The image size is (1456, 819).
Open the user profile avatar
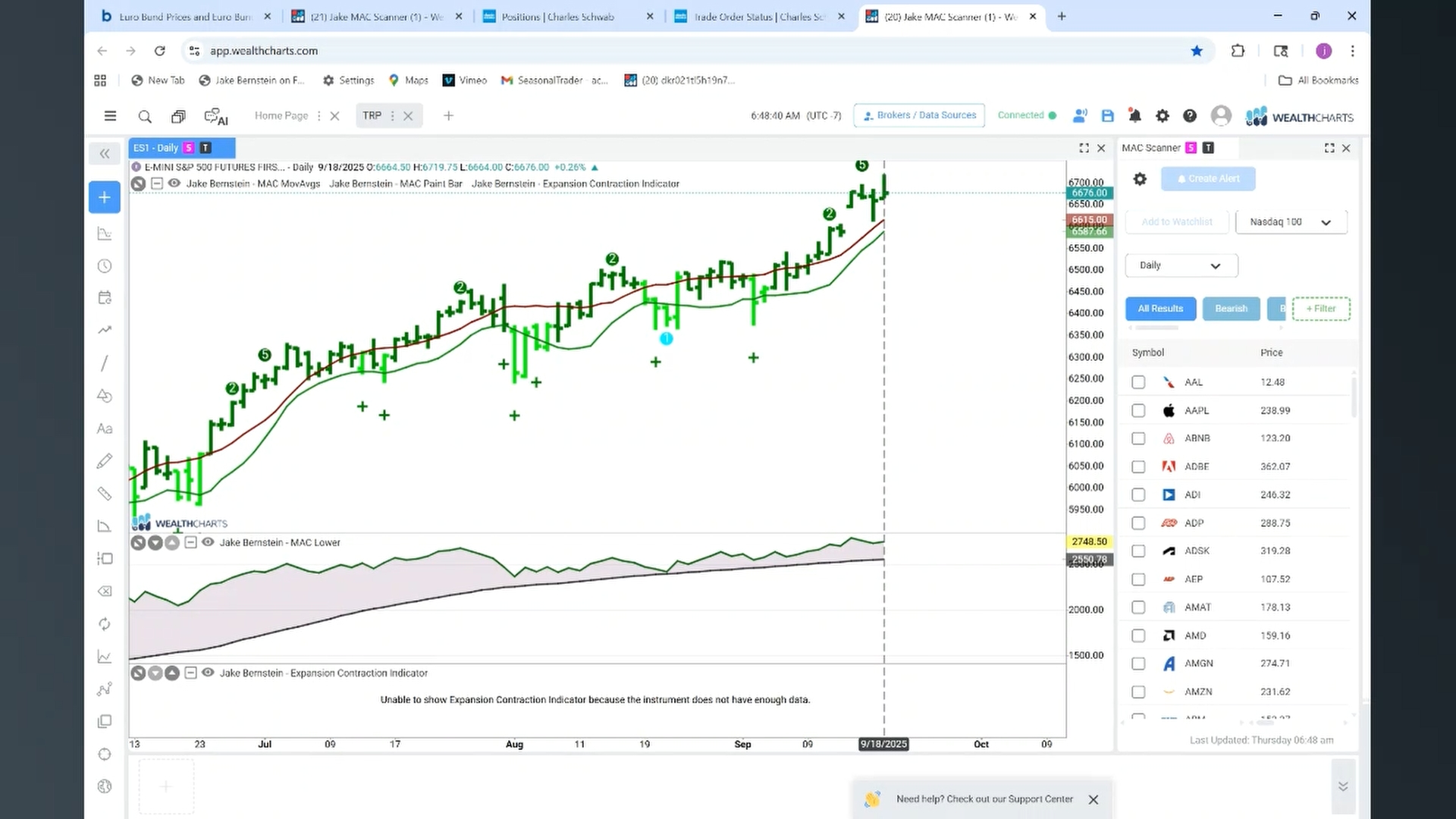click(1221, 116)
